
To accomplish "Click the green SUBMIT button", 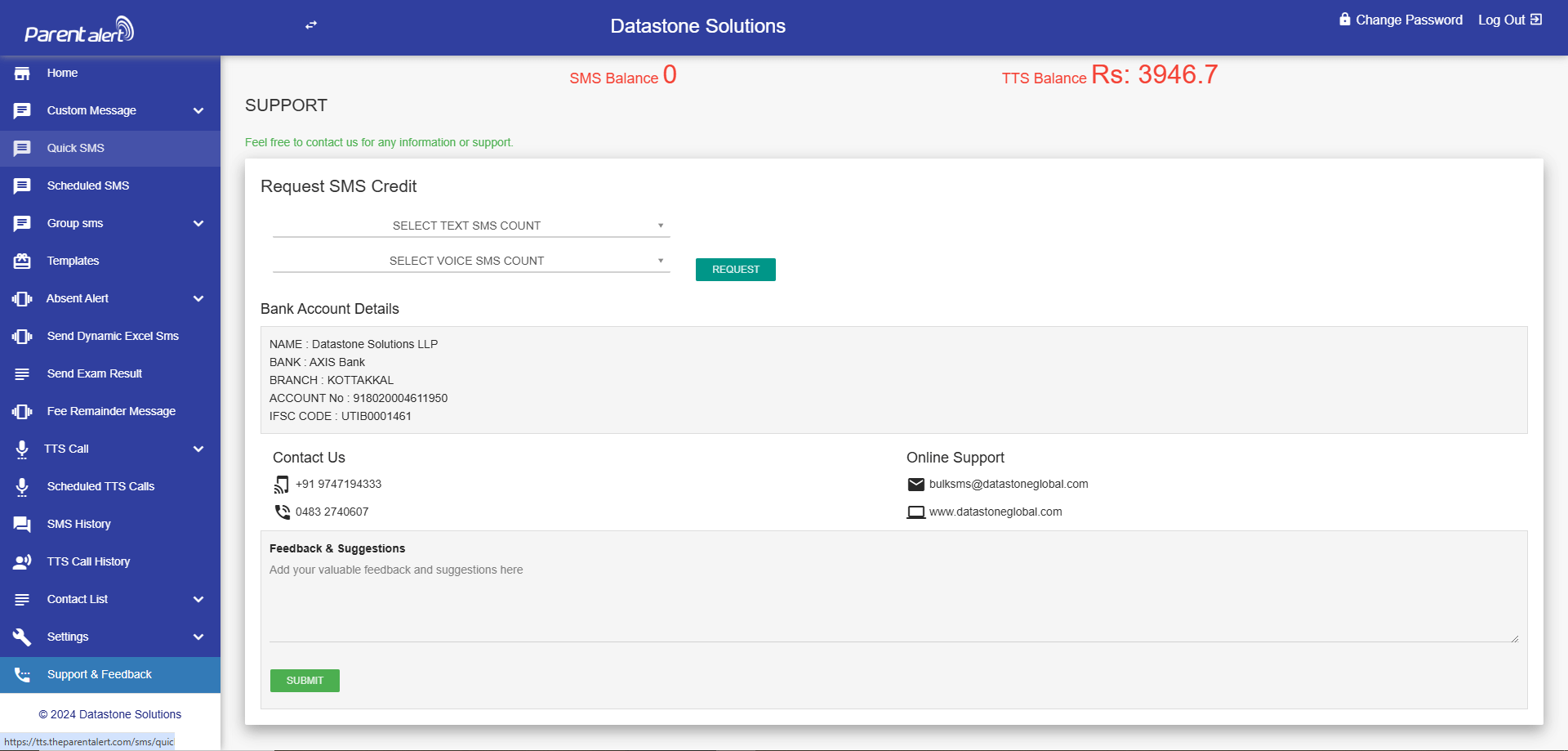I will coord(305,681).
